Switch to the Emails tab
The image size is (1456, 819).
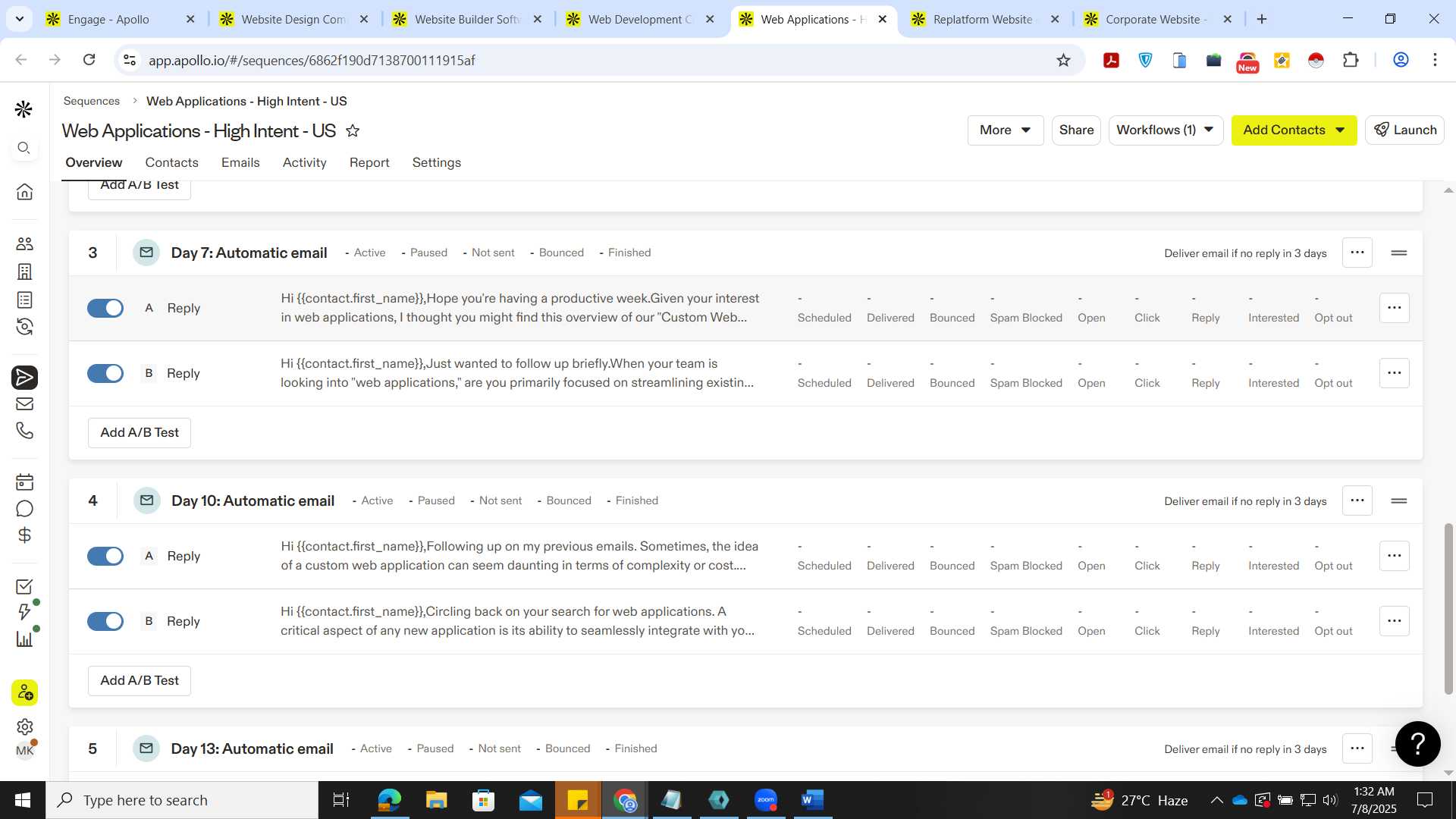pyautogui.click(x=240, y=162)
